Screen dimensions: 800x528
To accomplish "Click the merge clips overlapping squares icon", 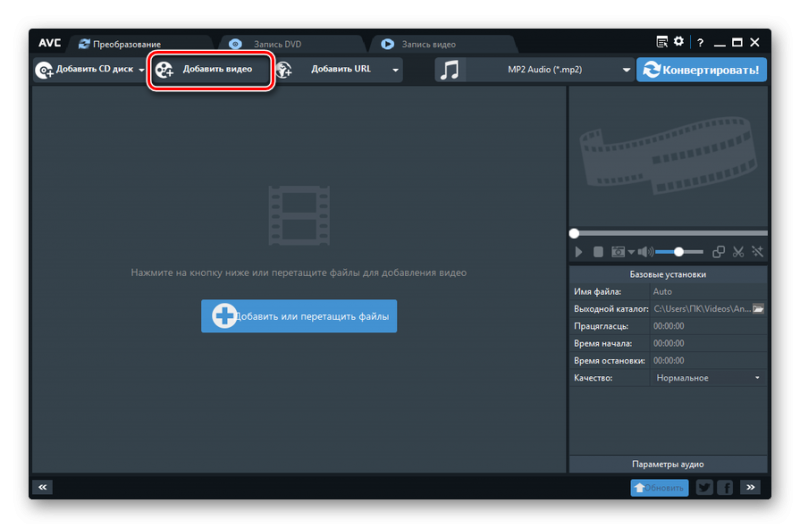I will pyautogui.click(x=718, y=252).
